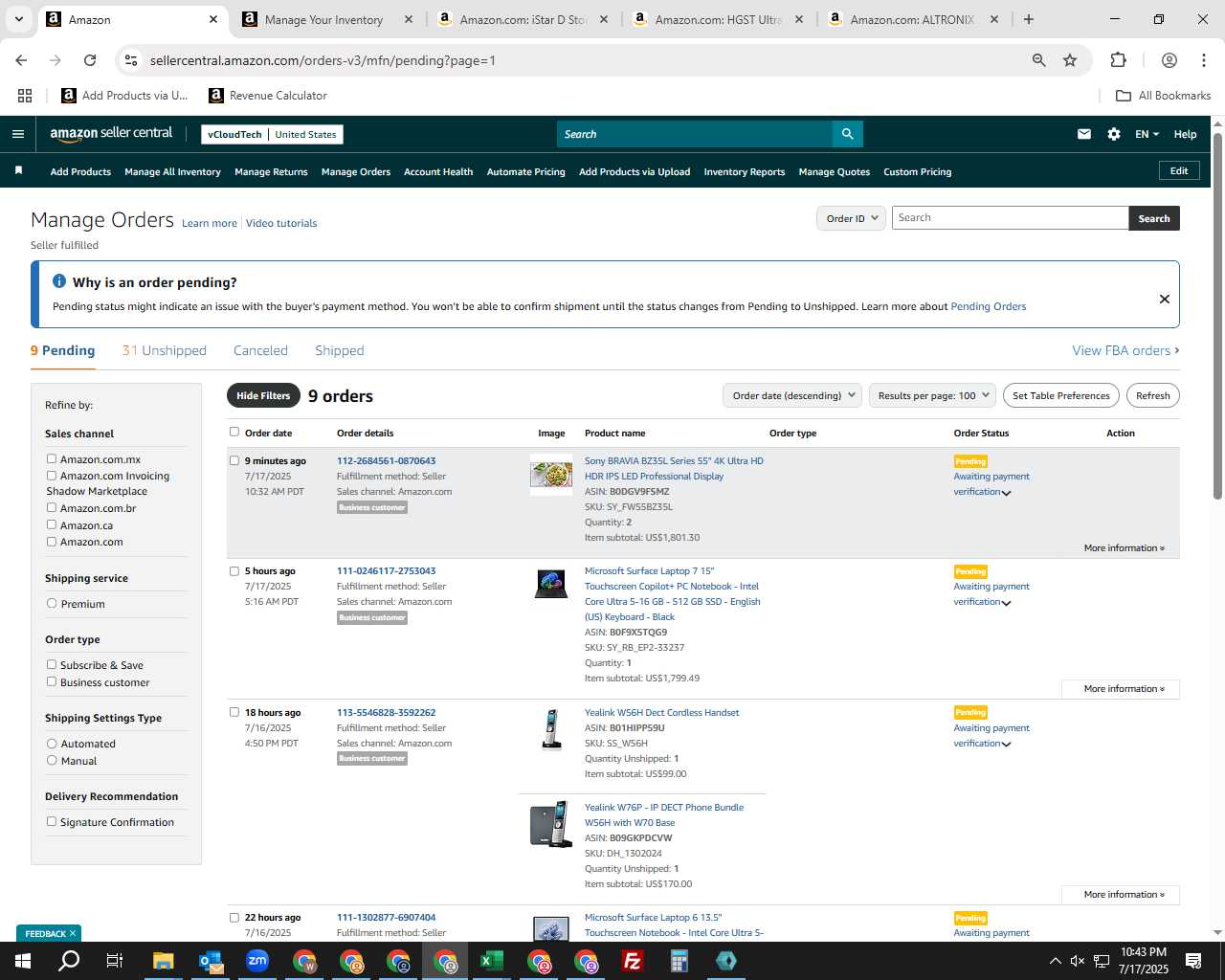
Task: Reload the page with browser refresh icon
Action: click(x=90, y=60)
